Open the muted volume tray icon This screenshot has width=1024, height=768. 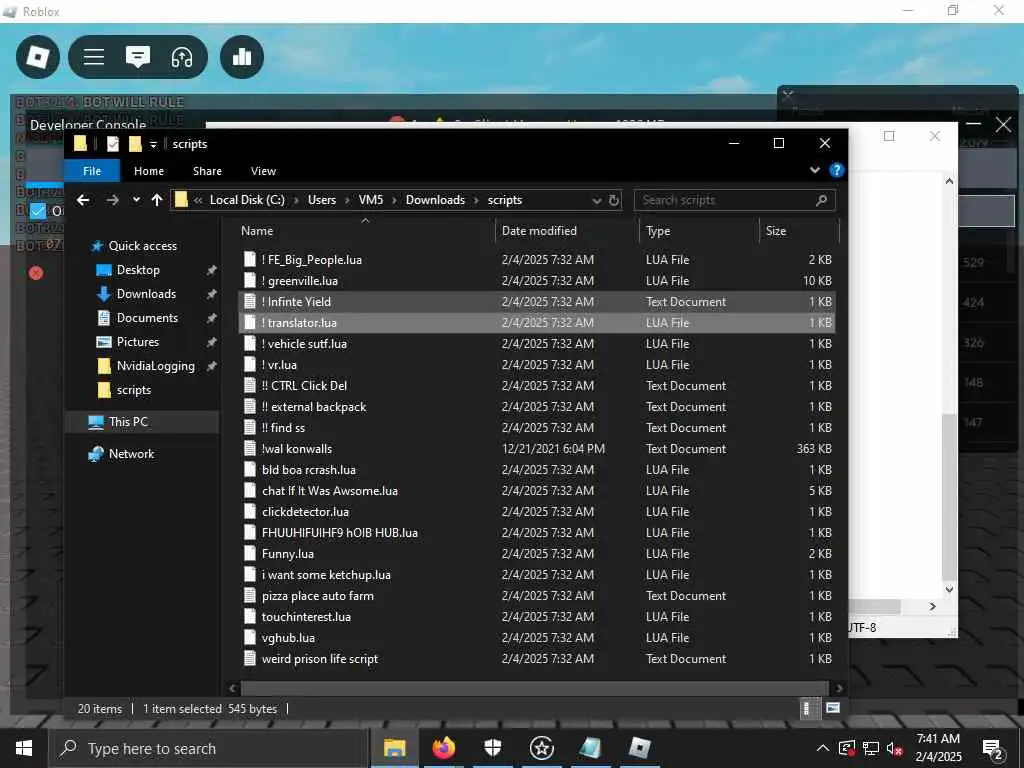point(895,748)
